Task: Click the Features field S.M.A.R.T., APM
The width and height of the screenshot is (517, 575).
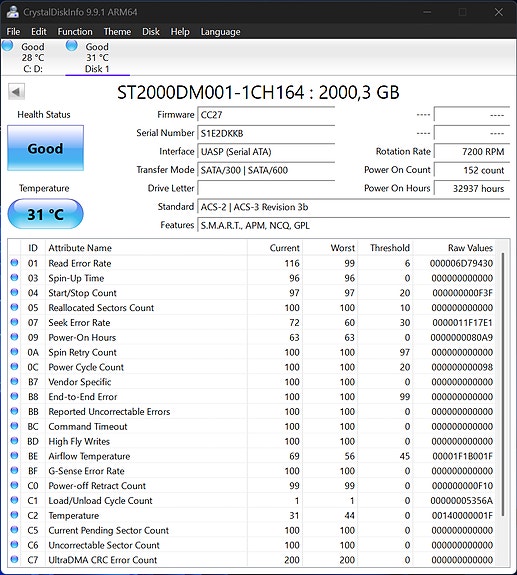Action: point(353,225)
